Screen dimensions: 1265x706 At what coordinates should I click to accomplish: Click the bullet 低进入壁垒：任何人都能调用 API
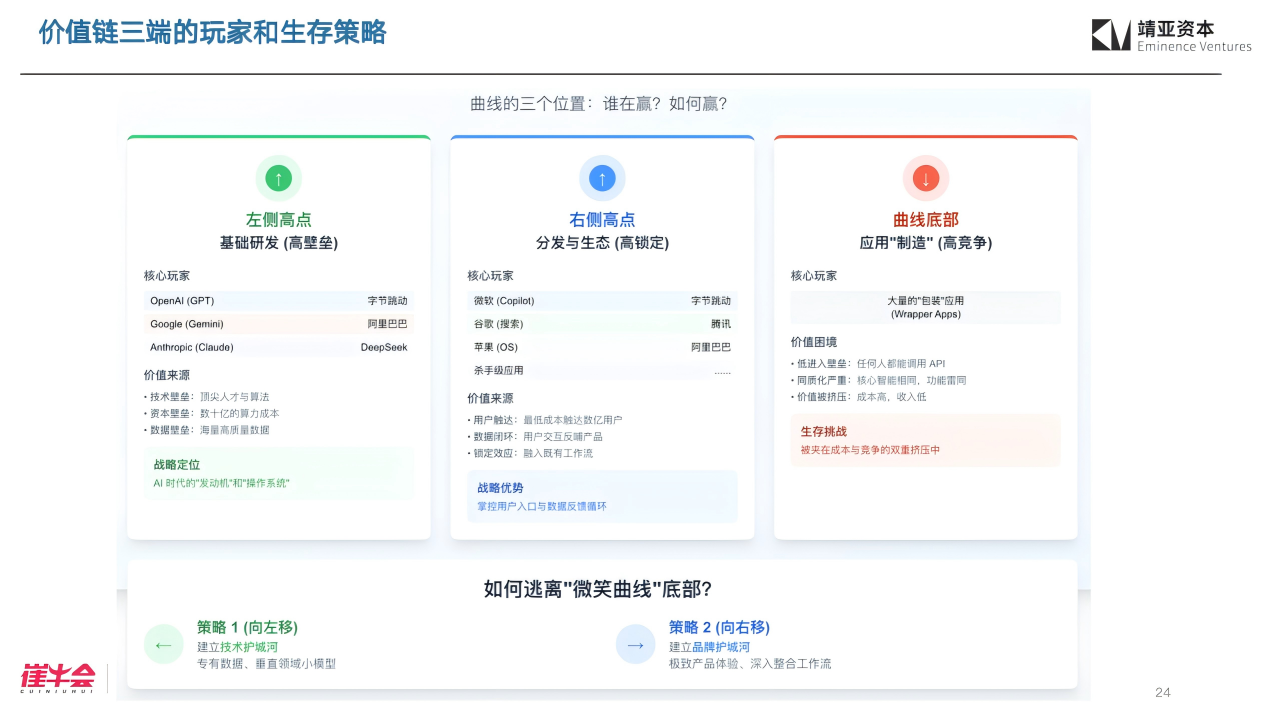click(868, 364)
